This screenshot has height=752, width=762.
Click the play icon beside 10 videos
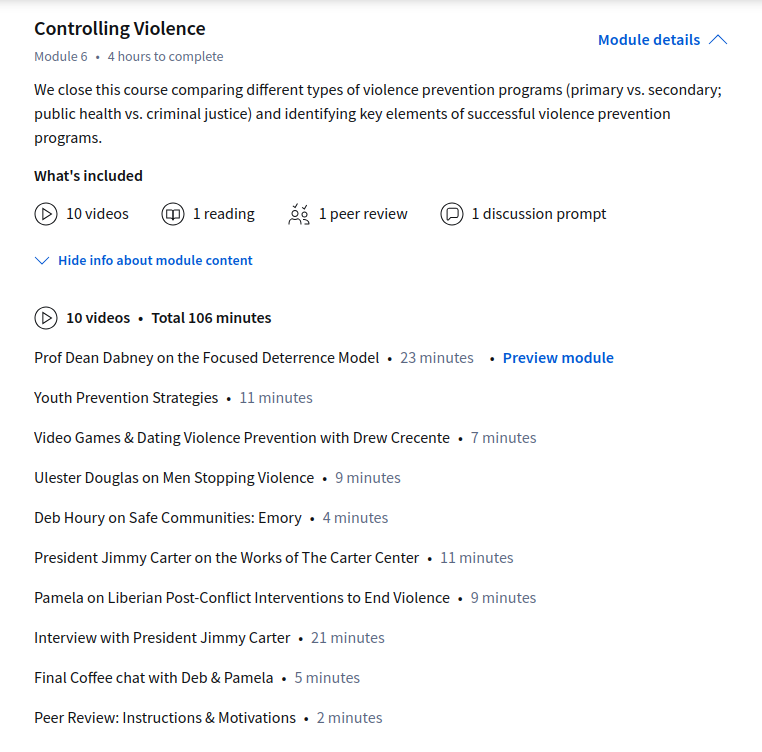pyautogui.click(x=46, y=214)
